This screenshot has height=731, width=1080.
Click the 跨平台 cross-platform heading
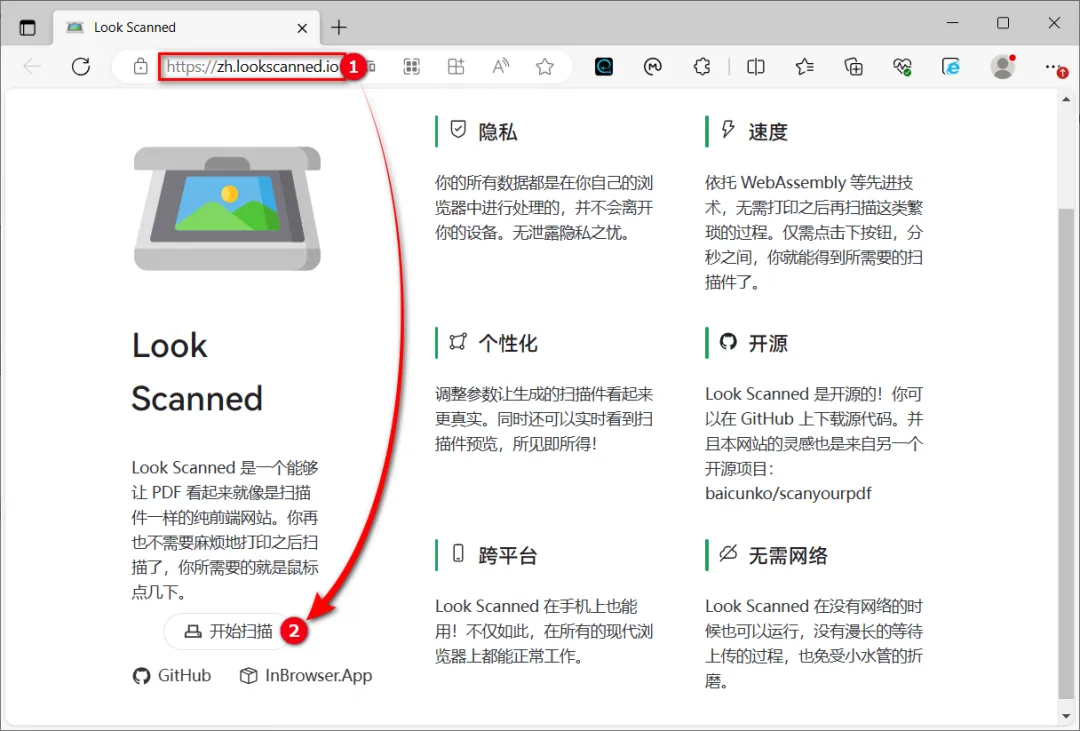(x=508, y=555)
